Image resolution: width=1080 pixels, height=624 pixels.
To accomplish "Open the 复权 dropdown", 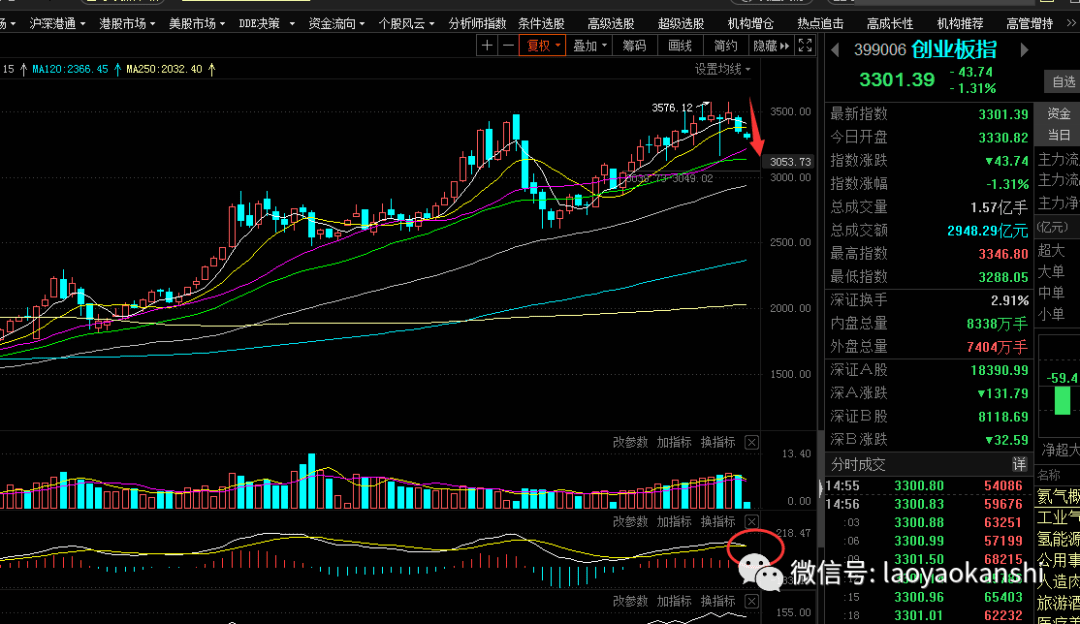I will (543, 45).
